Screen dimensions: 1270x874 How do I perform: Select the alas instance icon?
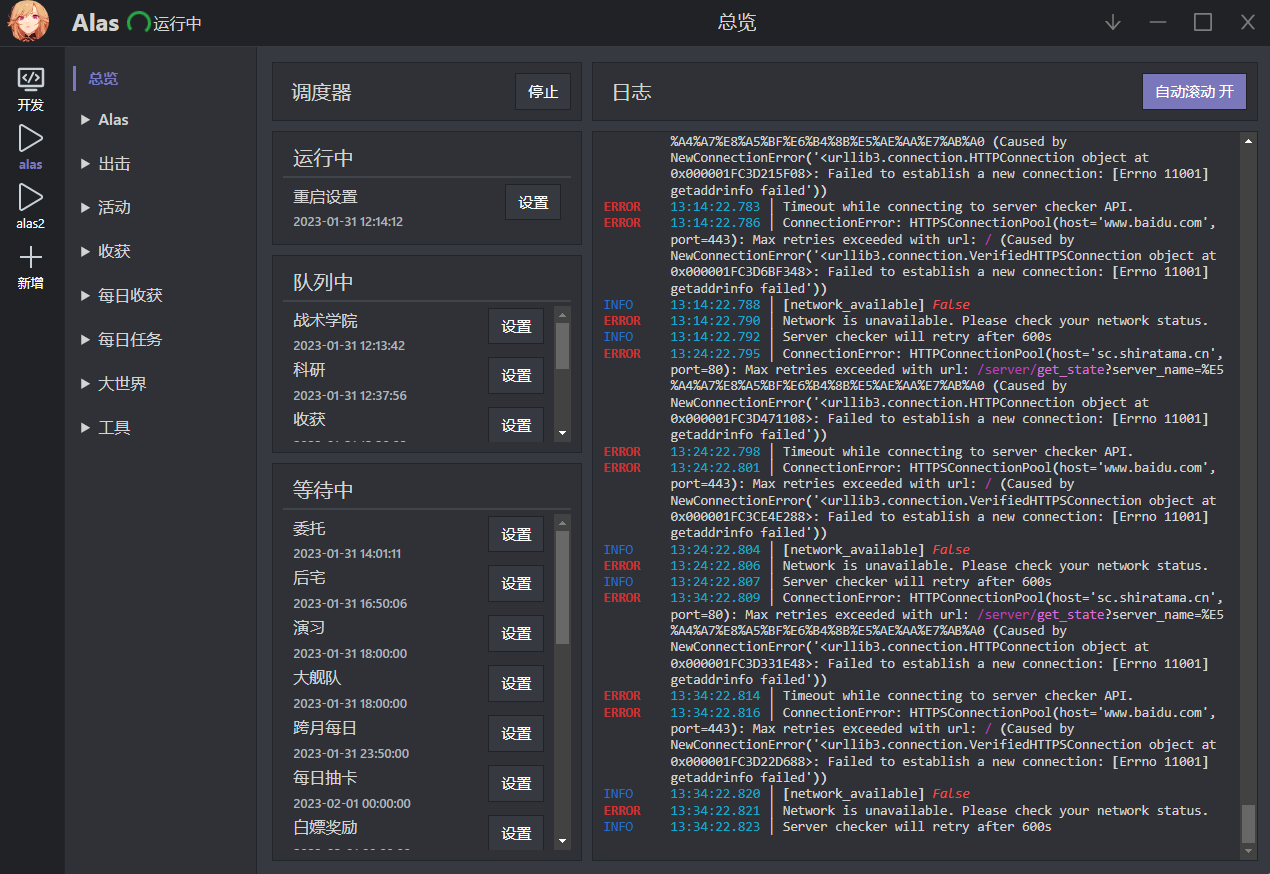[x=31, y=139]
